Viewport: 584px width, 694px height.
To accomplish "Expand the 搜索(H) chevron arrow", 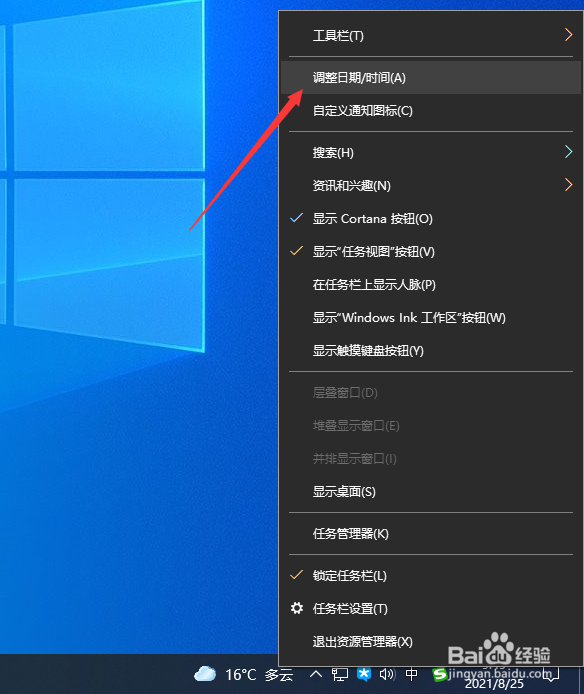I will pos(569,152).
